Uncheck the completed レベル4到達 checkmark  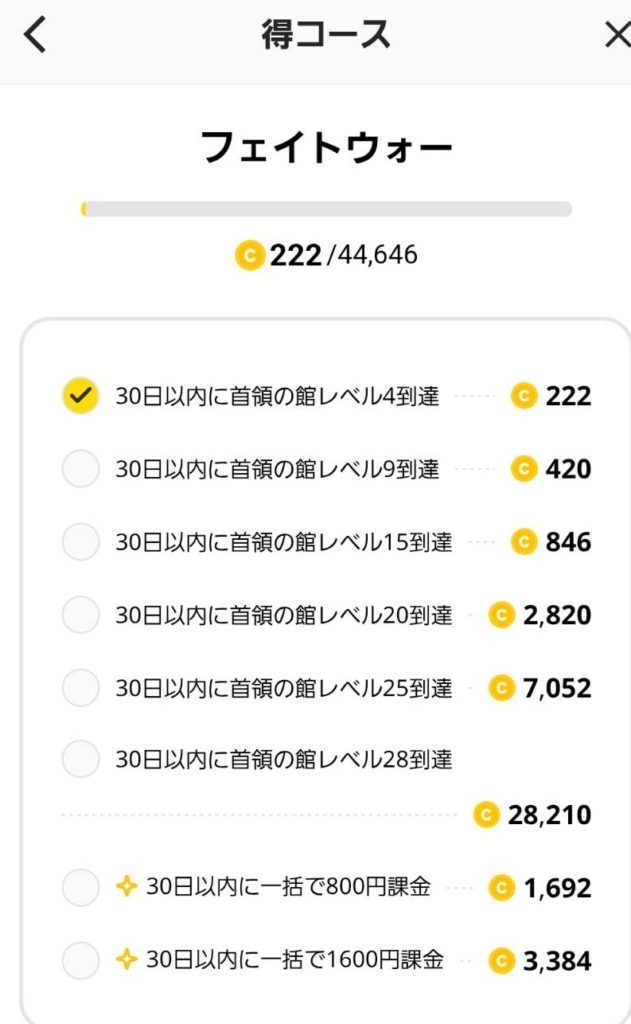click(x=80, y=396)
